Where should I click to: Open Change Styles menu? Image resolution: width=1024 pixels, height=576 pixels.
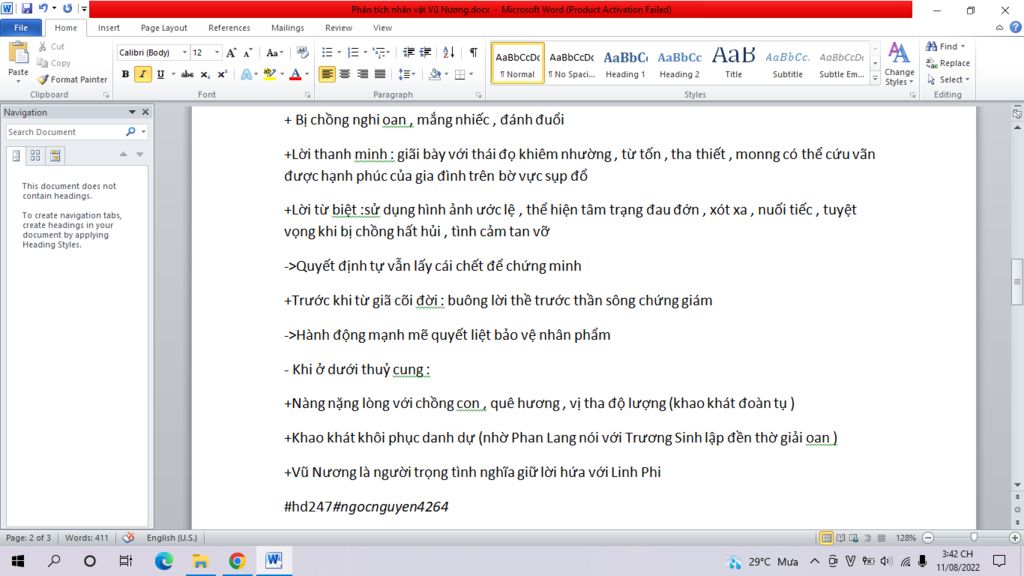[x=899, y=64]
